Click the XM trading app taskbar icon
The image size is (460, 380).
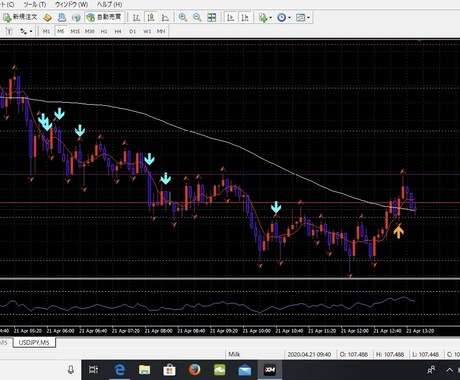270,370
